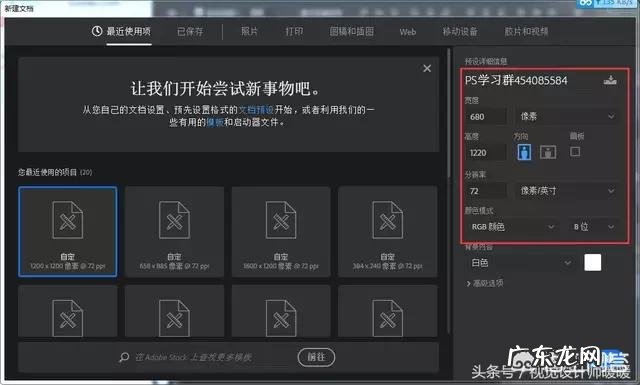Click the height field showing 1220
This screenshot has height=385, width=640.
tap(486, 153)
